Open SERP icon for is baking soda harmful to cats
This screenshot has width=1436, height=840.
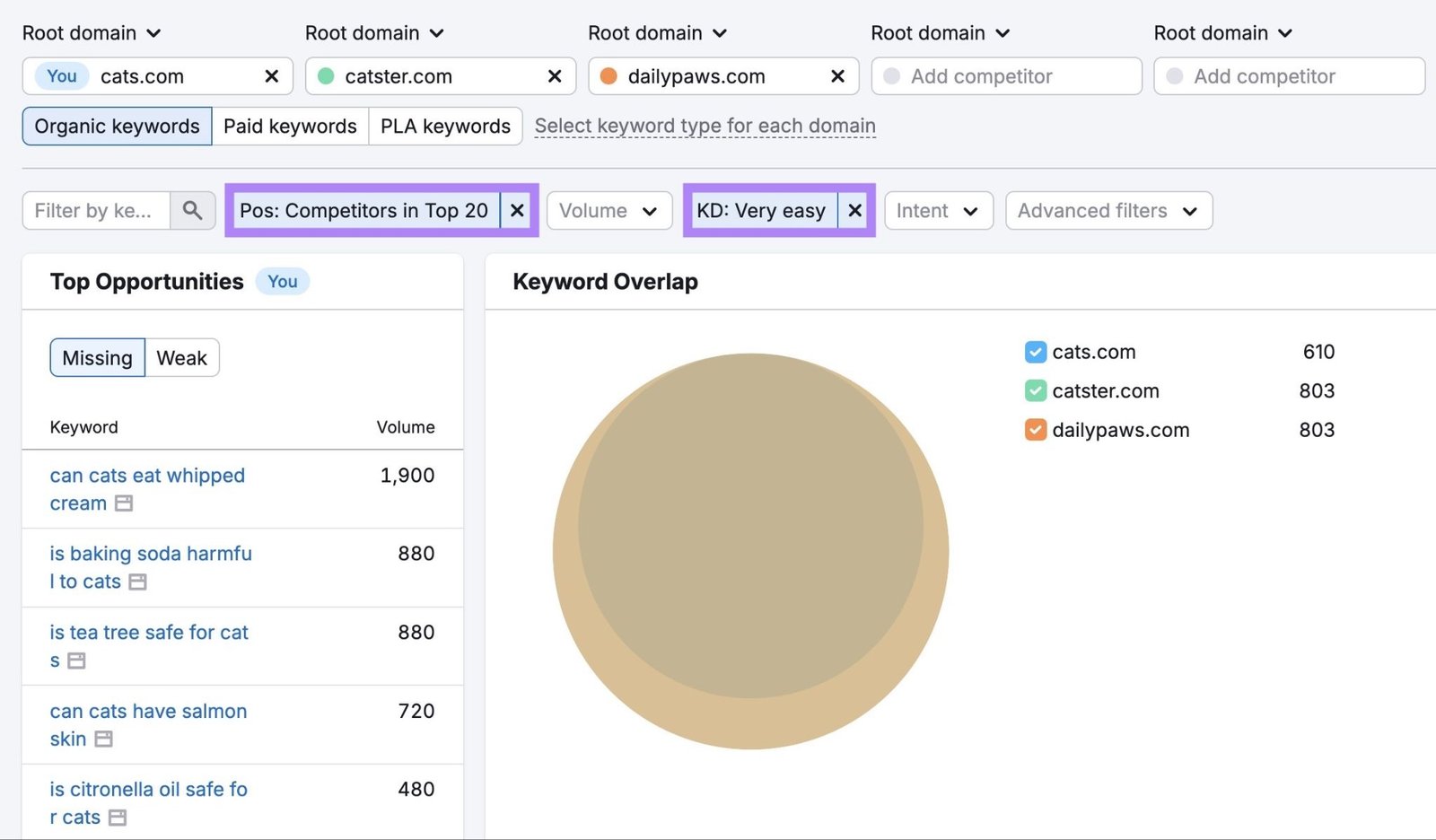click(137, 582)
